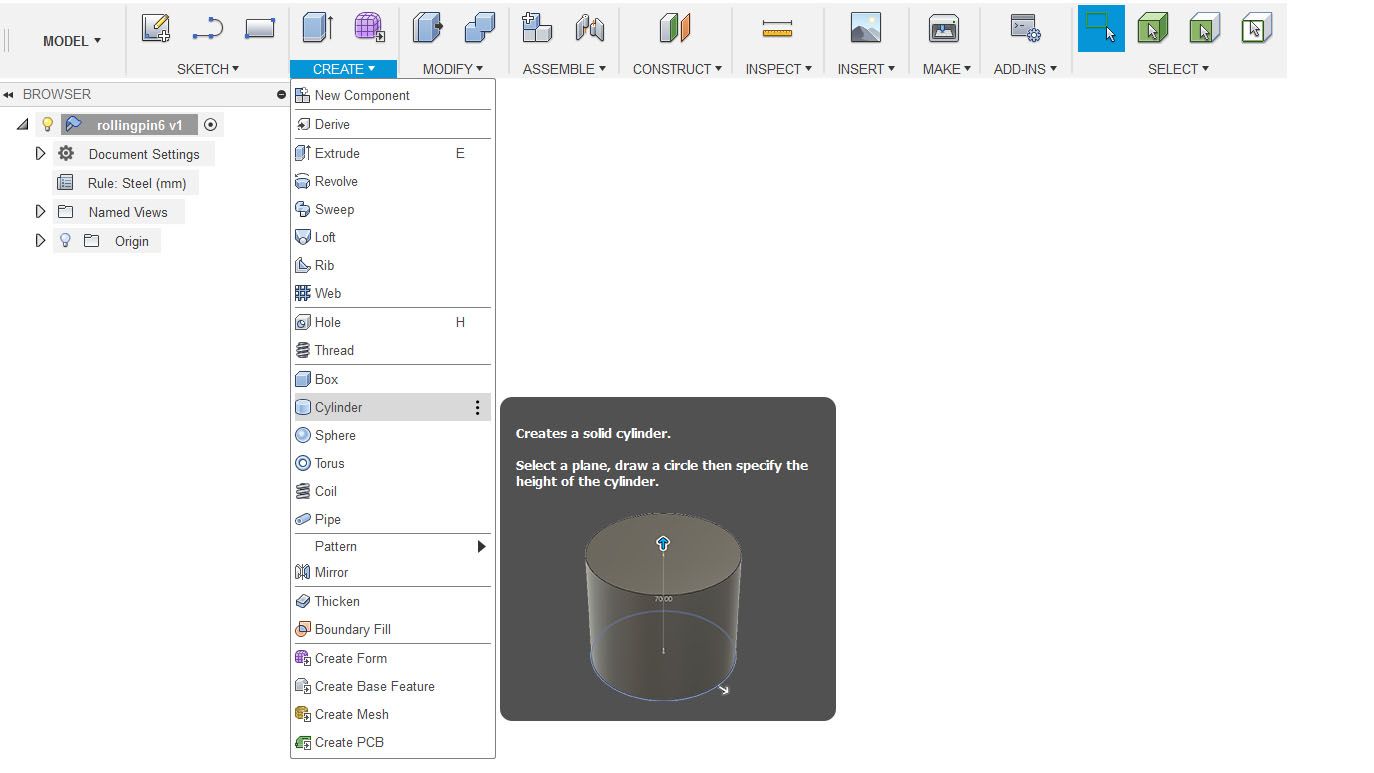
Task: Open the MODIFY dropdown menu
Action: 452,69
